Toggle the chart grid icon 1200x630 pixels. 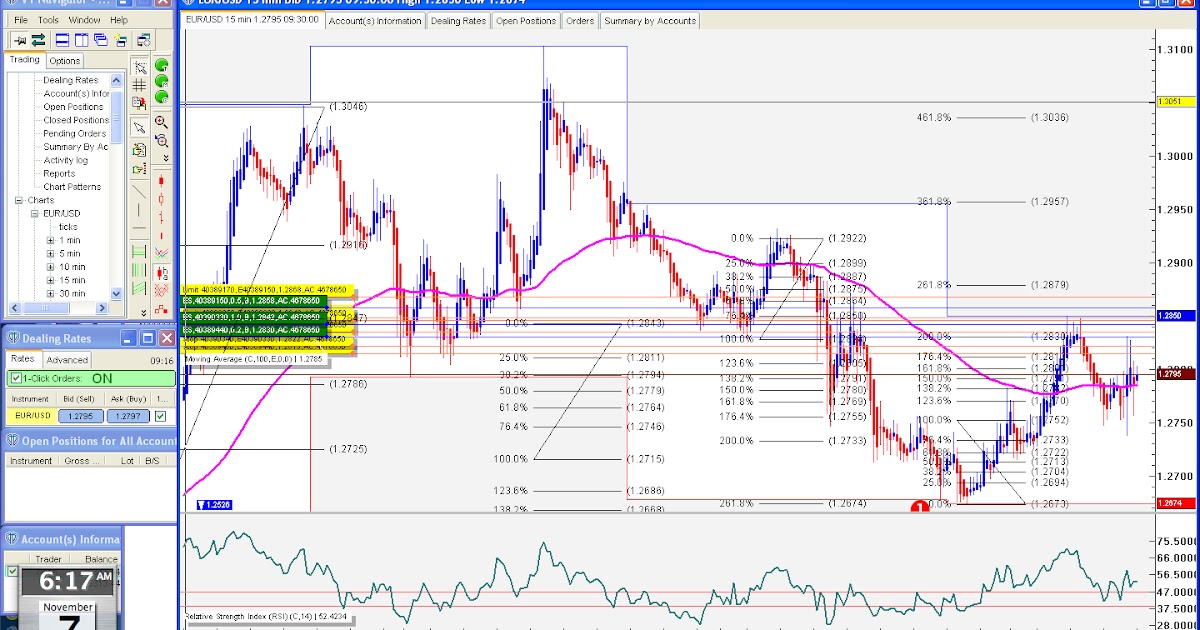tap(140, 86)
